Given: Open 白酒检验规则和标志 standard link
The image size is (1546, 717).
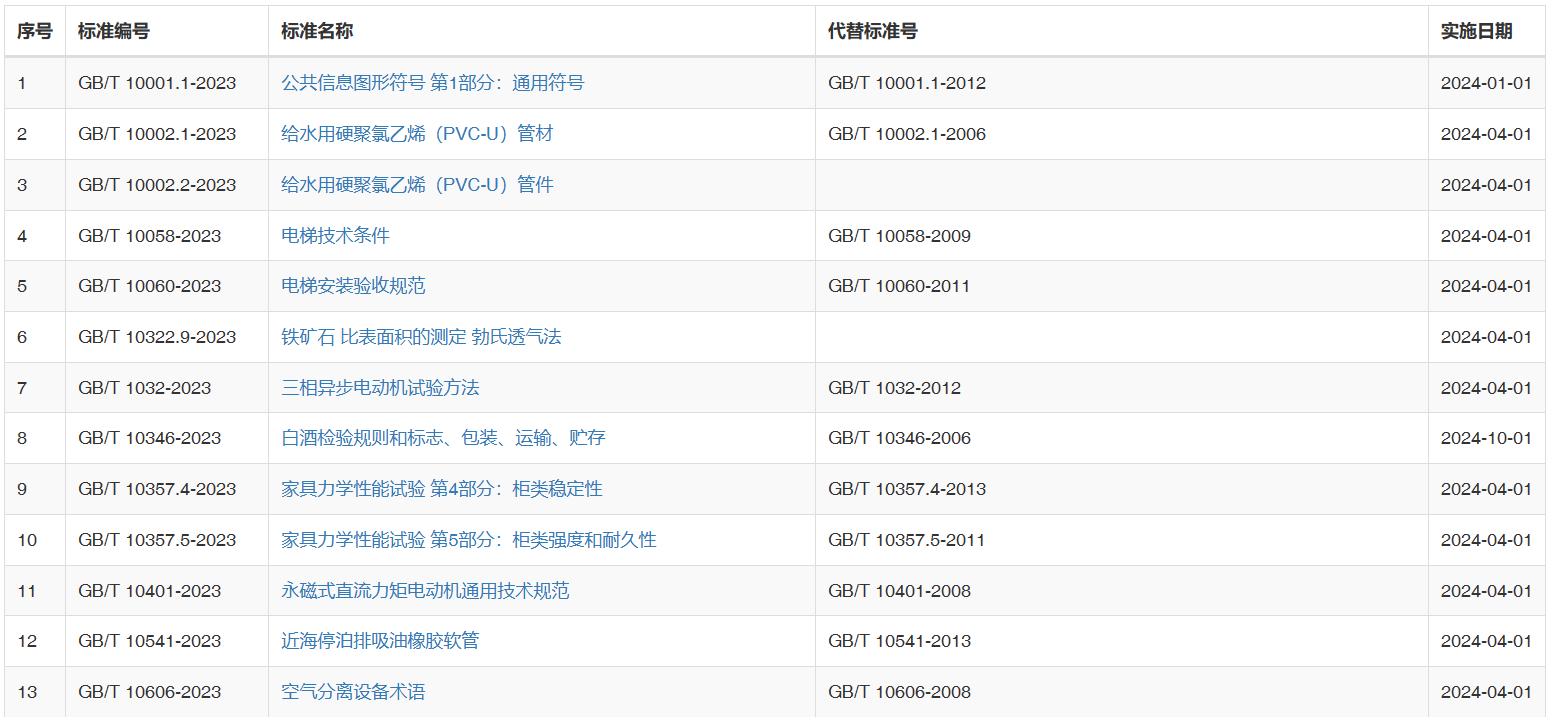Looking at the screenshot, I should point(443,438).
